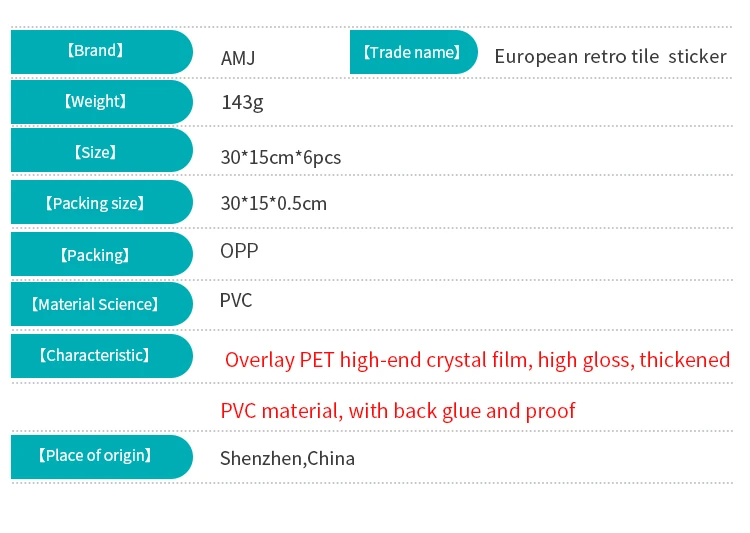Select the 30*15cm*6pcs size value
The image size is (750, 533).
pos(281,157)
